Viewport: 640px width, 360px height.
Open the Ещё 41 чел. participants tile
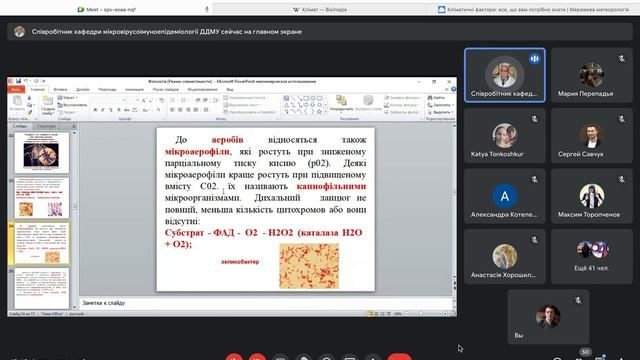[x=592, y=256]
